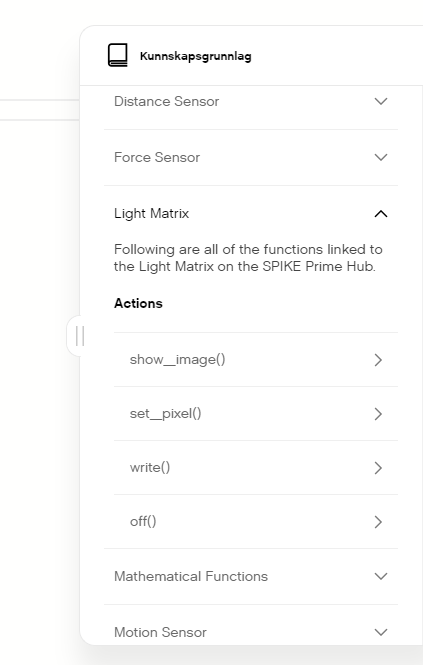The image size is (423, 665).
Task: Click the panel resize handle grip
Action: (x=80, y=336)
